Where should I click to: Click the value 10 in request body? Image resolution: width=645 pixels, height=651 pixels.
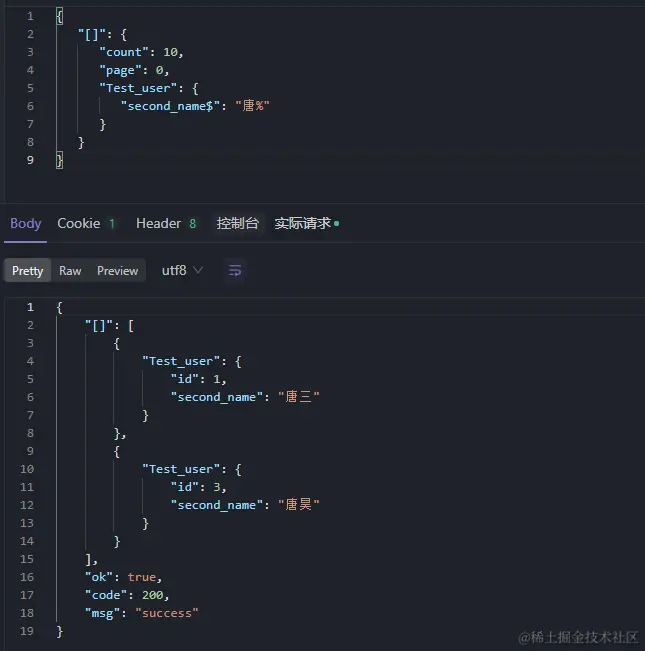point(170,52)
